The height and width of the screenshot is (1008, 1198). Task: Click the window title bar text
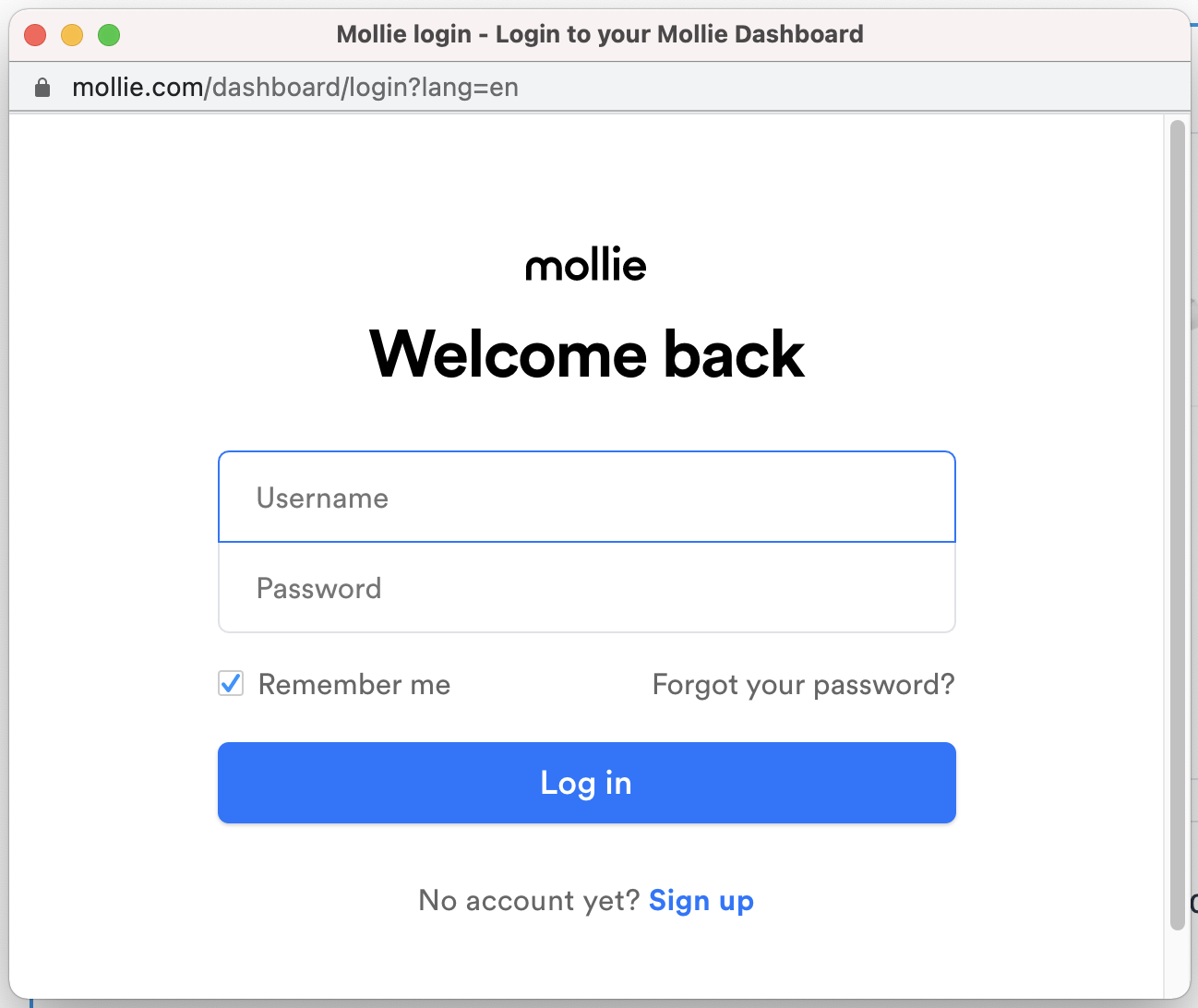tap(600, 35)
